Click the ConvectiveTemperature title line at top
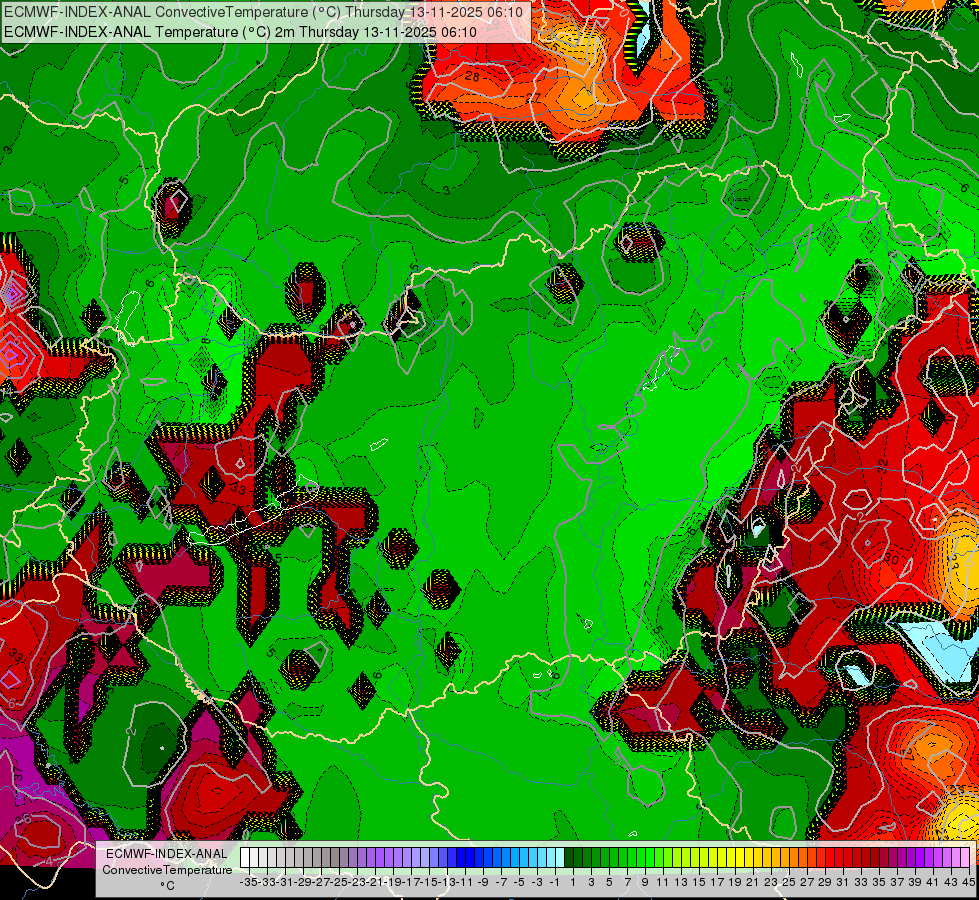 pos(263,12)
